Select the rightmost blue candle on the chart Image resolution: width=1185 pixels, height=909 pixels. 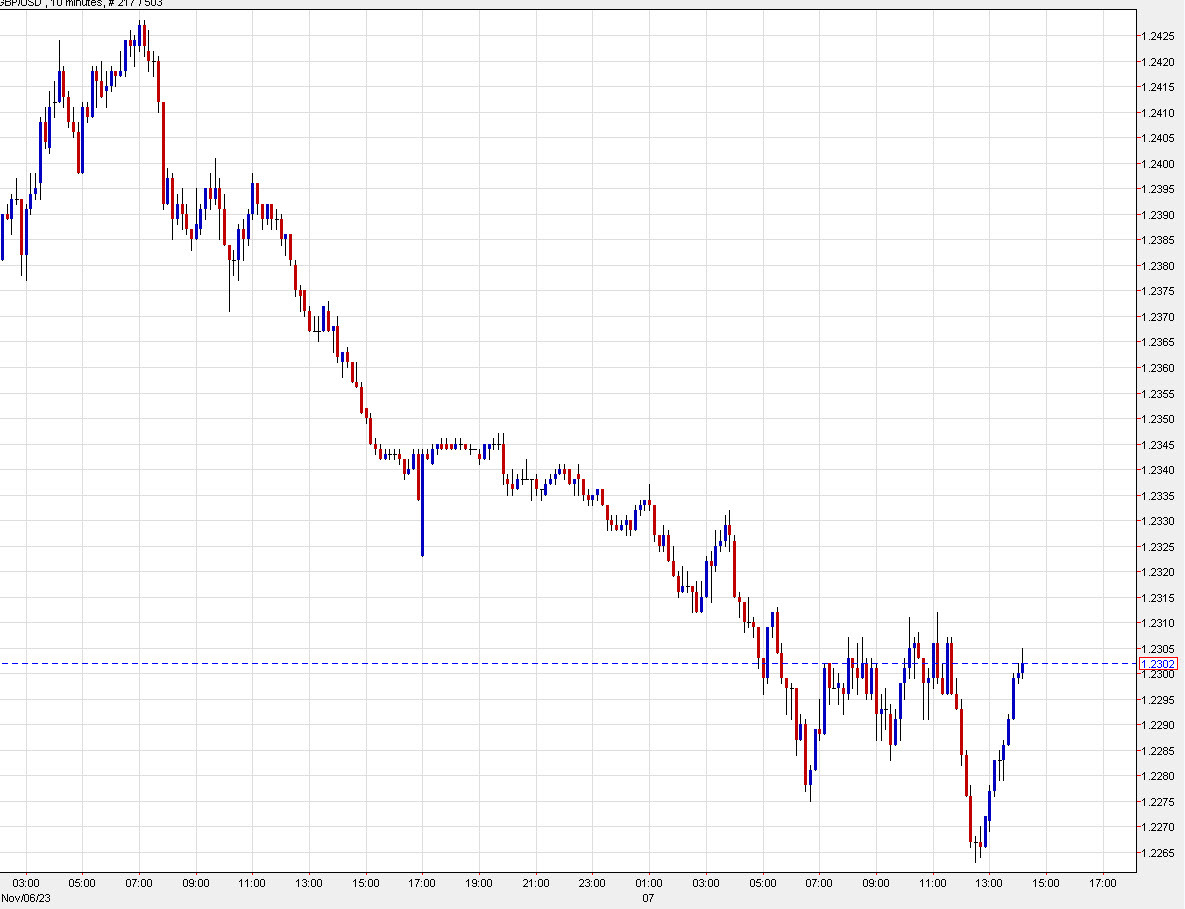pyautogui.click(x=1022, y=665)
